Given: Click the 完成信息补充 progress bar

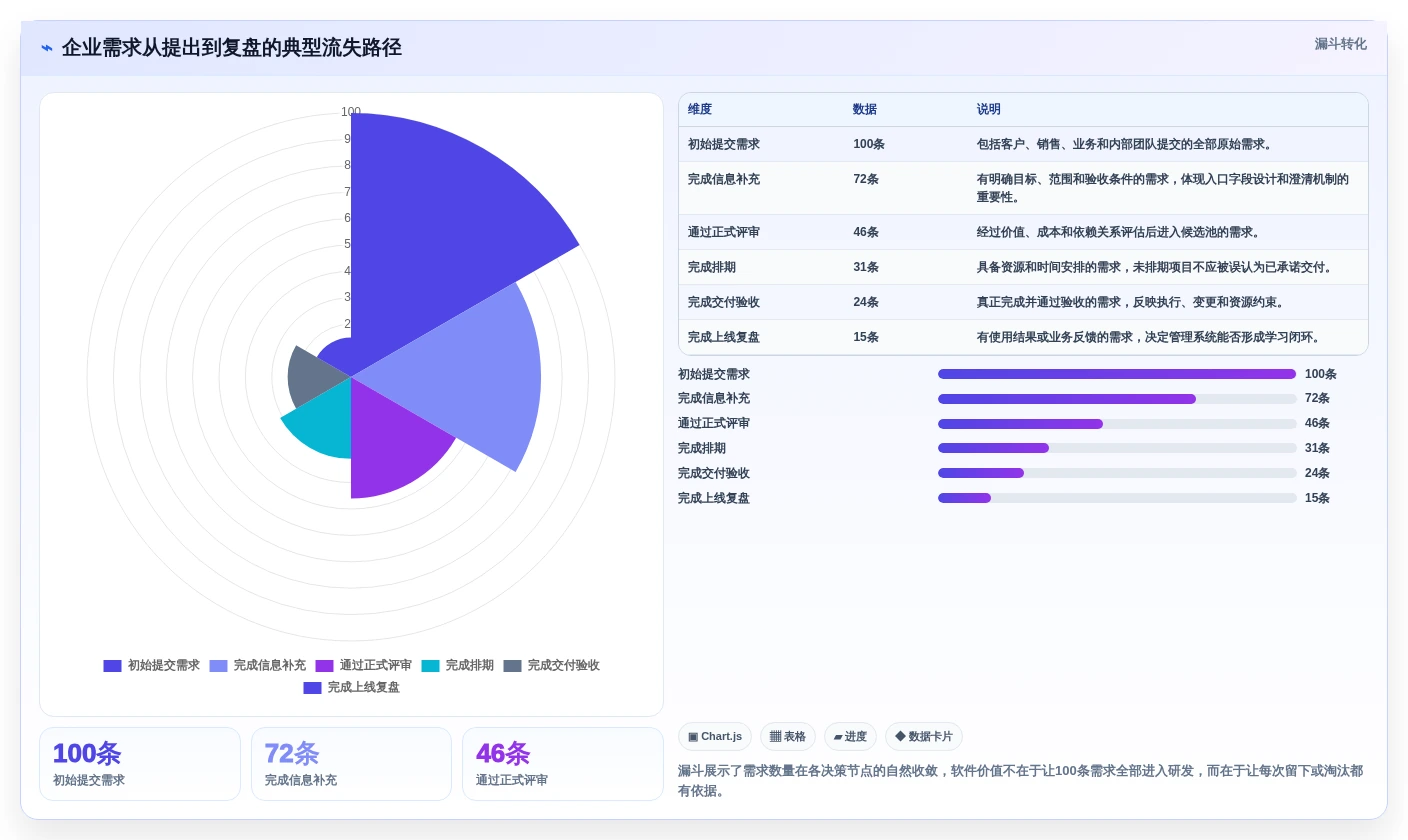Looking at the screenshot, I should tap(1117, 399).
